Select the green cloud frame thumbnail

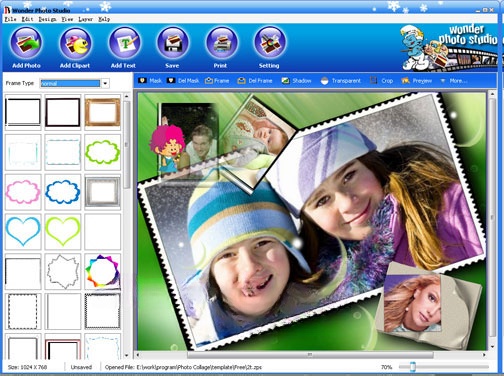click(102, 152)
